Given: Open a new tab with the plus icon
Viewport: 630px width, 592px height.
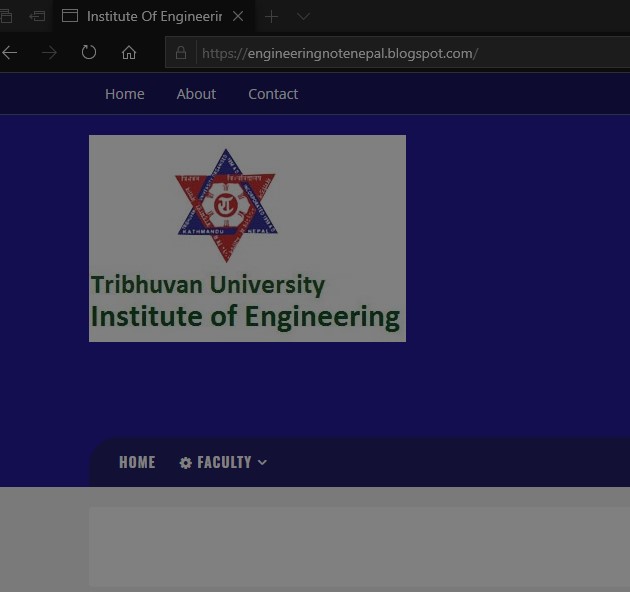Looking at the screenshot, I should point(272,16).
